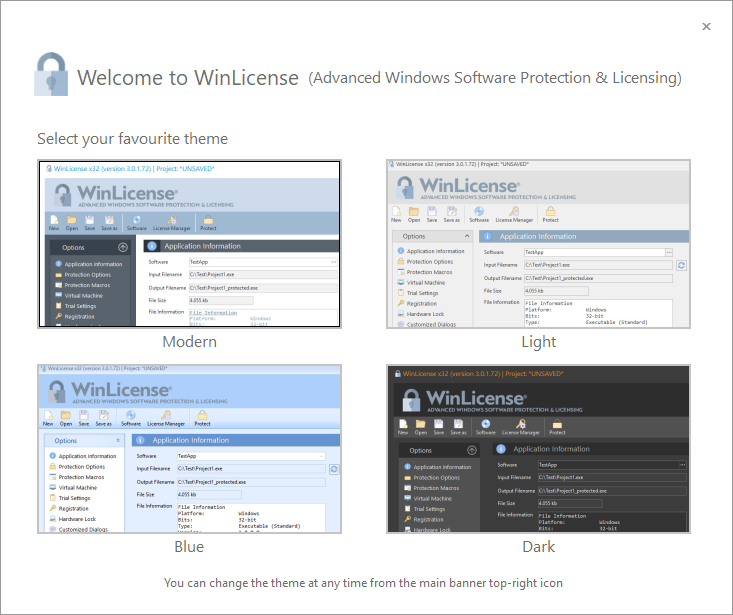Click the theme change hint text at bottom
Viewport: 733px width, 615px height.
[363, 583]
